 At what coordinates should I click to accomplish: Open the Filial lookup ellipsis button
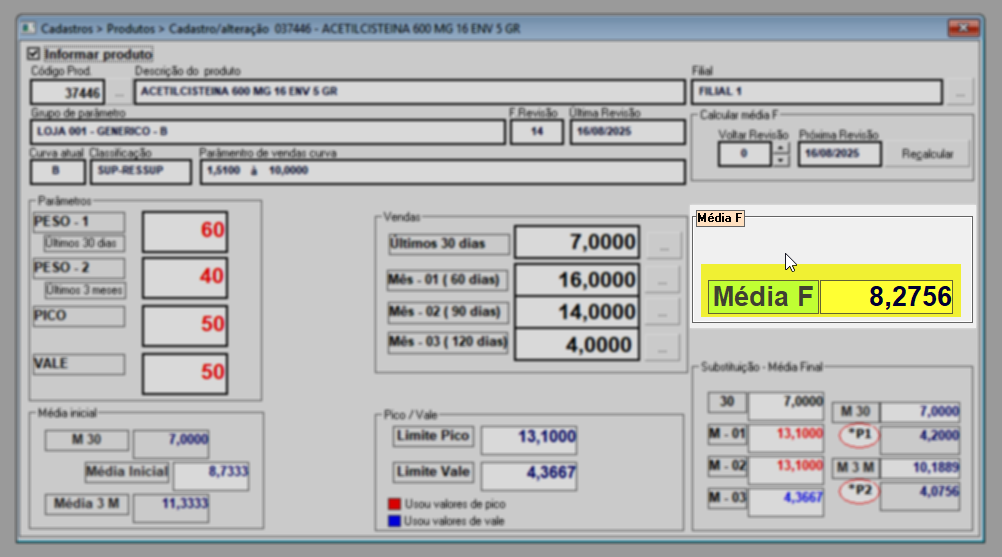pos(960,93)
